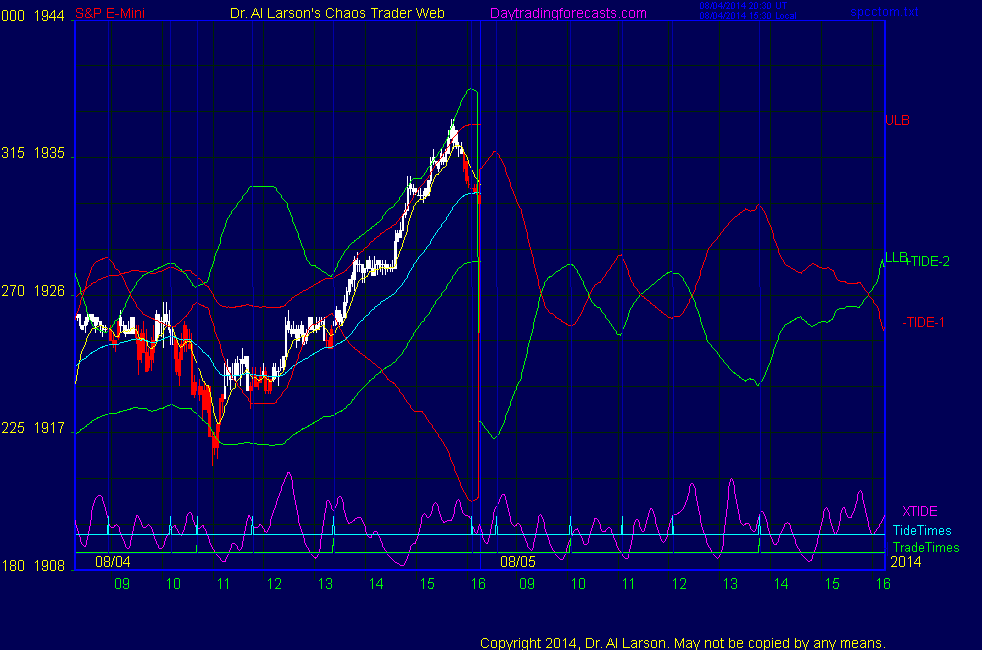Click the 270 1926 price axis label
The width and height of the screenshot is (982, 650).
[33, 291]
